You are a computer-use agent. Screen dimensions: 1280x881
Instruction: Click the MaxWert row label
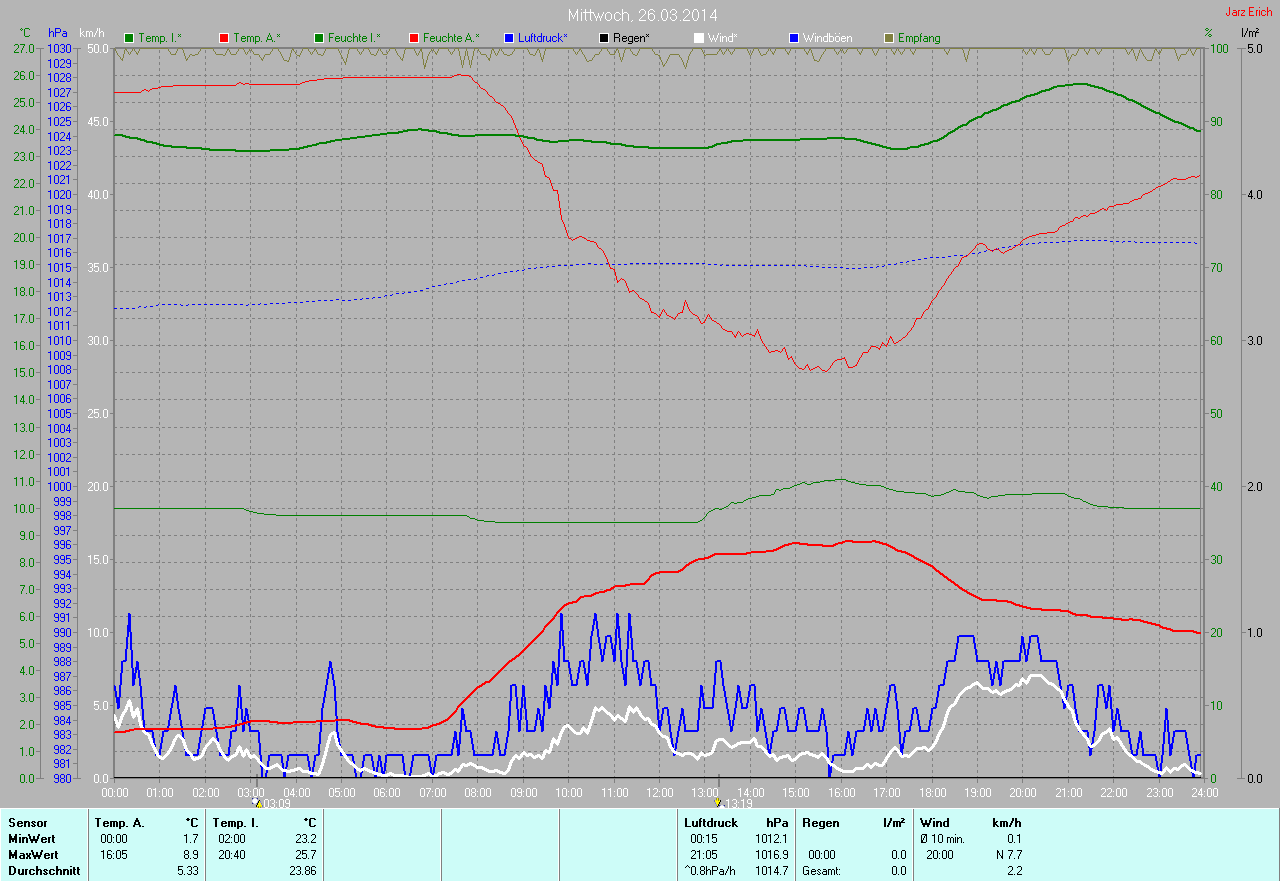[x=33, y=854]
